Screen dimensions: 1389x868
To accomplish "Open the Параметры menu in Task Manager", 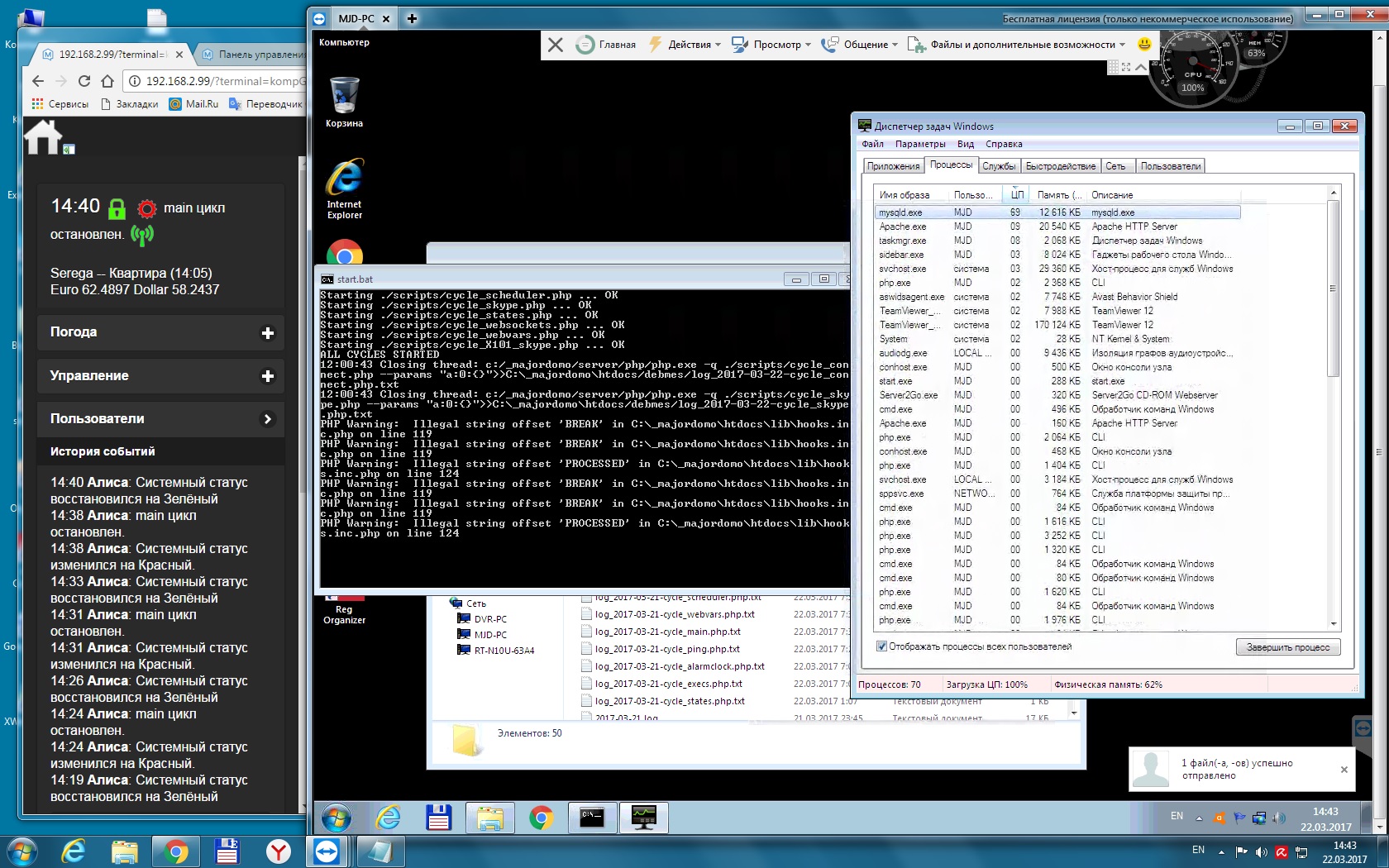I will coord(919,144).
